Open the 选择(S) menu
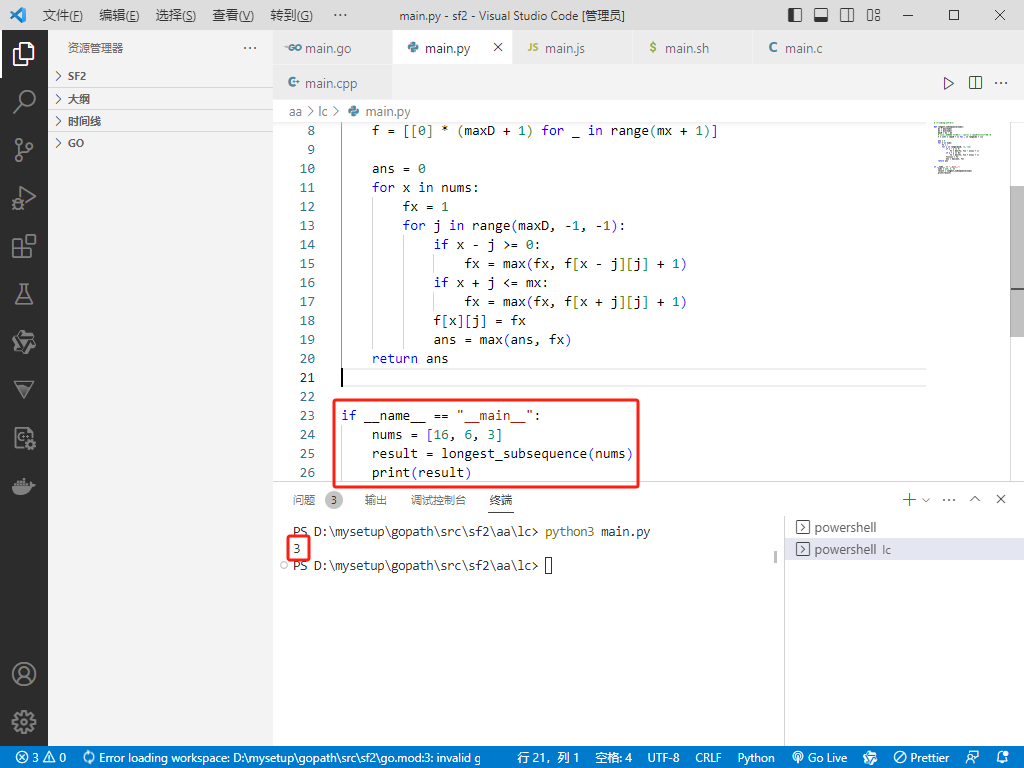The image size is (1024, 768). (176, 15)
